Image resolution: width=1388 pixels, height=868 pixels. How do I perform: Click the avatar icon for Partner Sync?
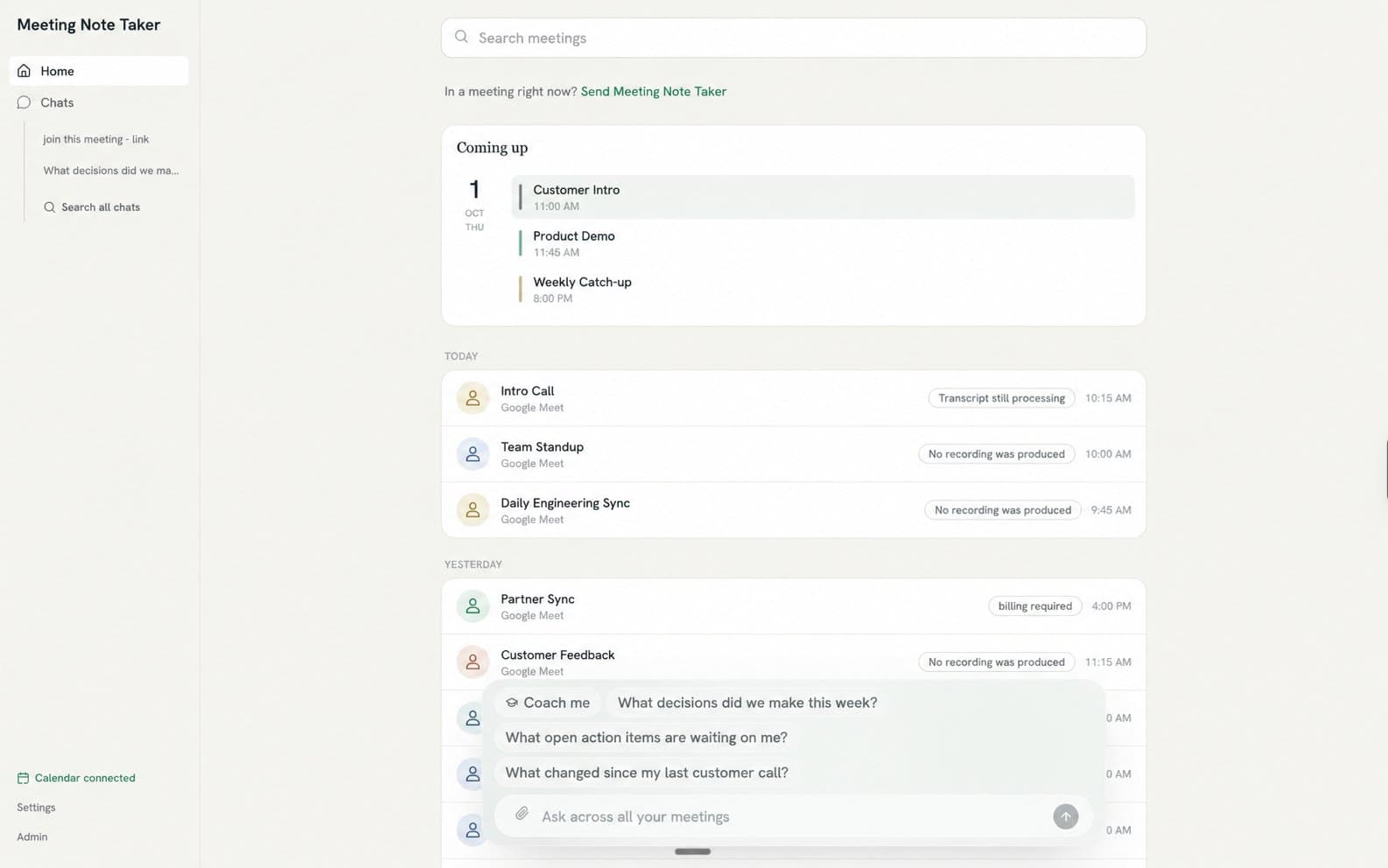click(473, 606)
